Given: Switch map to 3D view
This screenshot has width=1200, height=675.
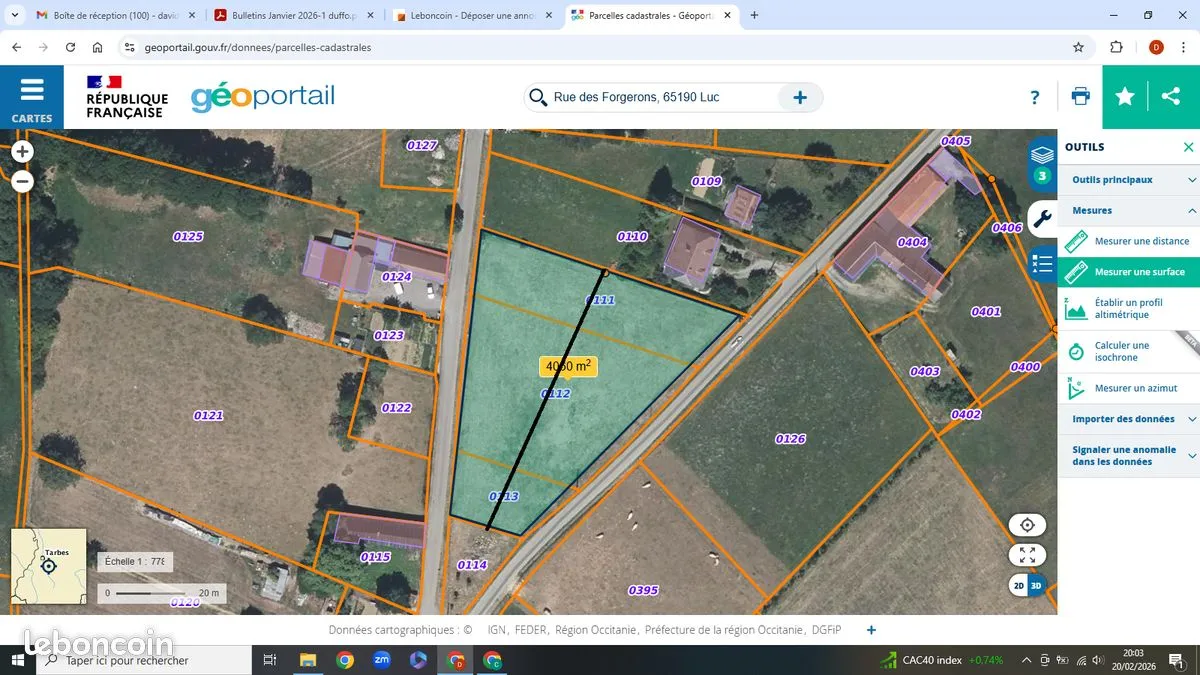Looking at the screenshot, I should click(1036, 585).
